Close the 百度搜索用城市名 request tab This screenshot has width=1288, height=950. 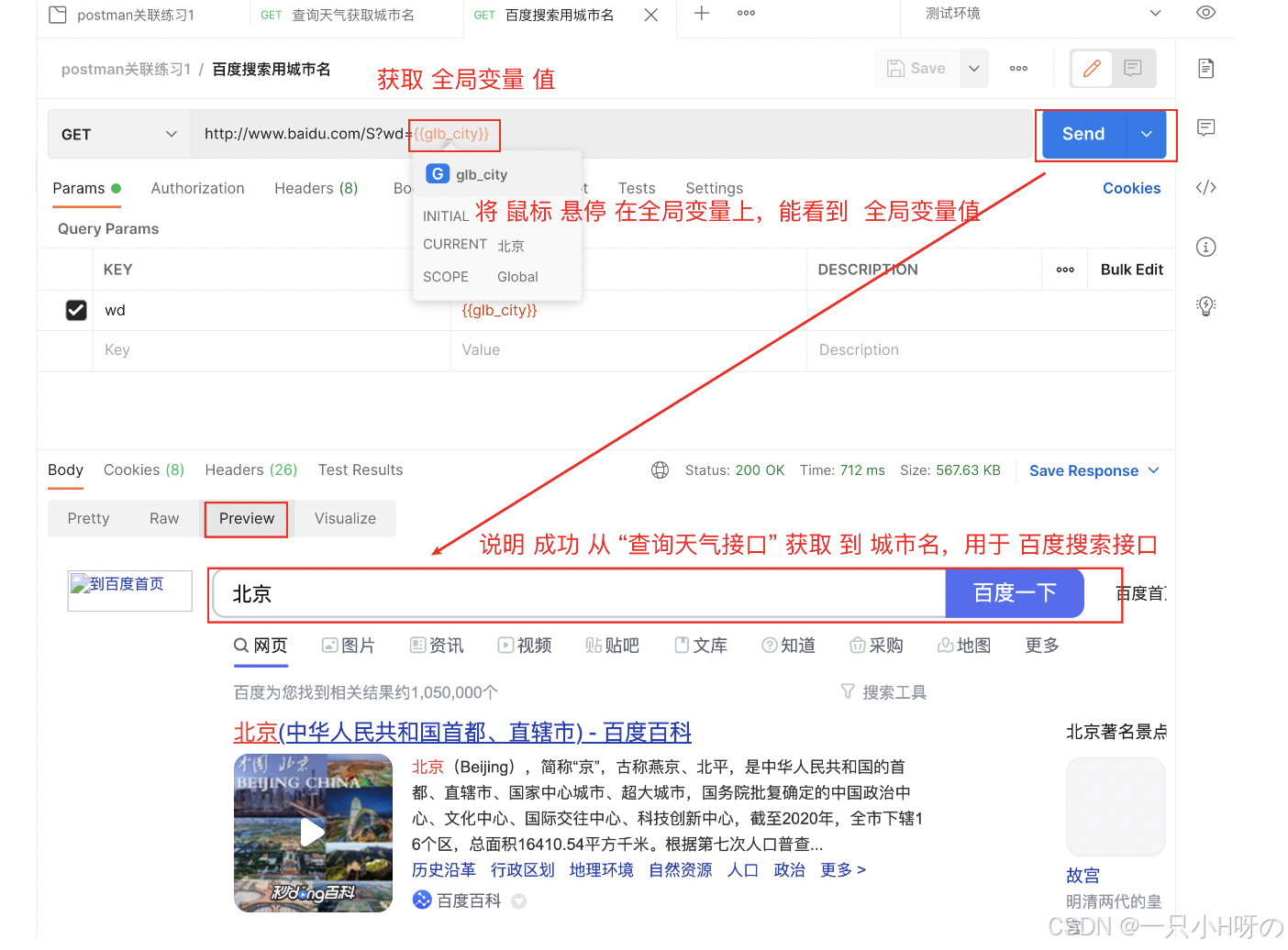coord(650,15)
